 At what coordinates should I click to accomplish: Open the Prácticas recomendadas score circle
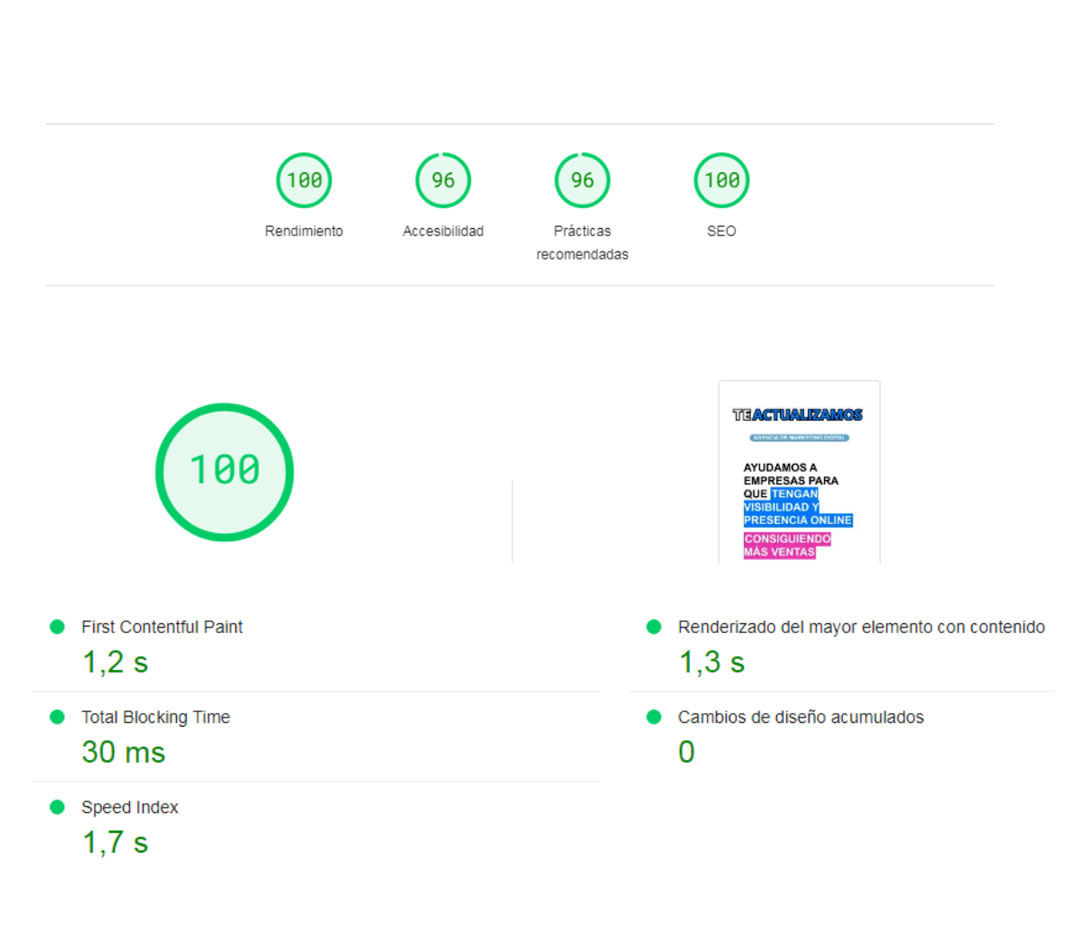(582, 181)
